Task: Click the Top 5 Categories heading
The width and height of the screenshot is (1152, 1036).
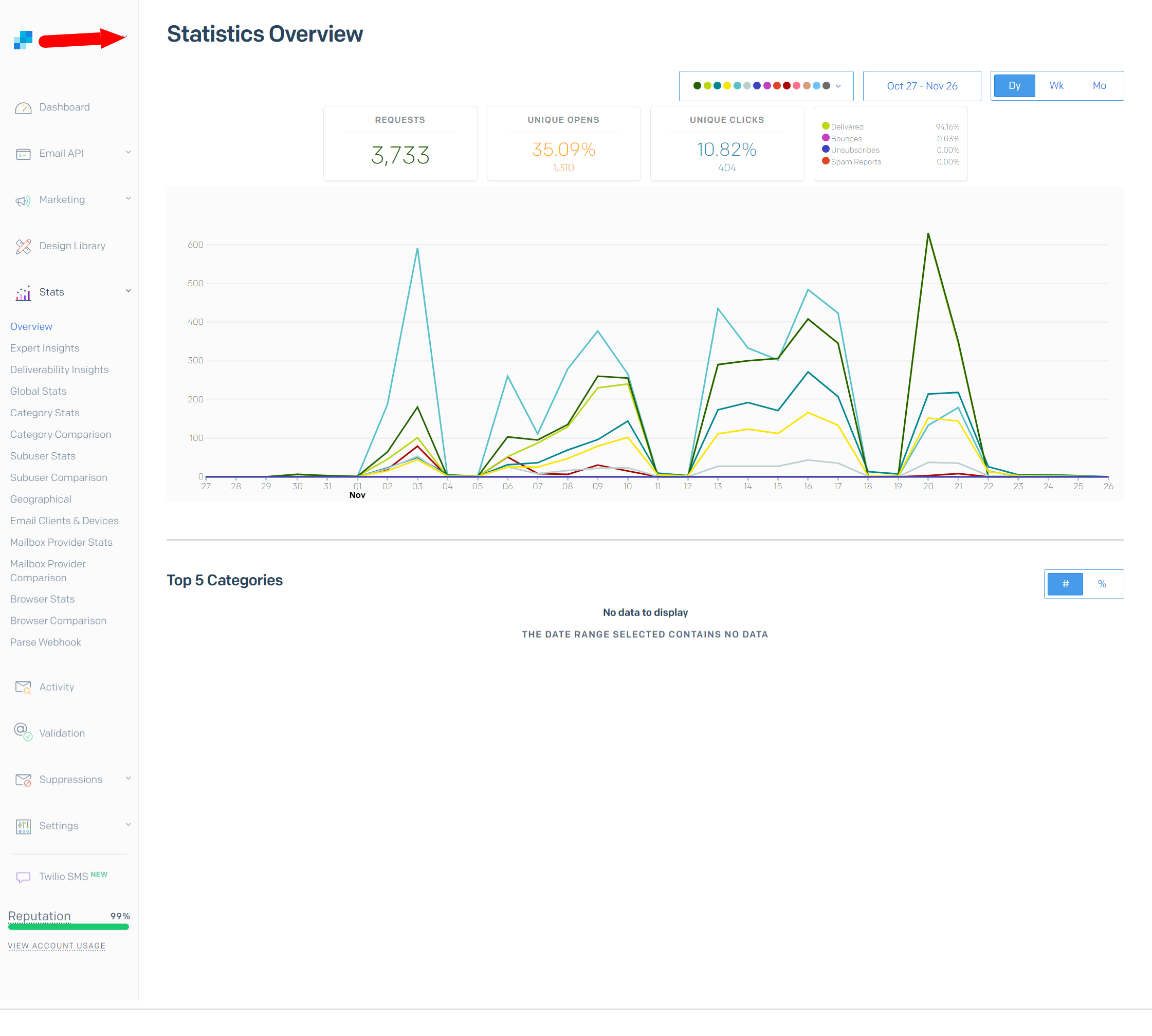Action: point(224,581)
